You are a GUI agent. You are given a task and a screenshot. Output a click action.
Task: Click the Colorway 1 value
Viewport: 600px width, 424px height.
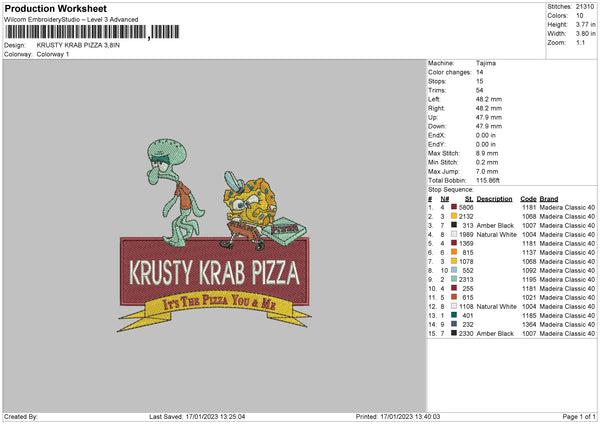pos(53,54)
